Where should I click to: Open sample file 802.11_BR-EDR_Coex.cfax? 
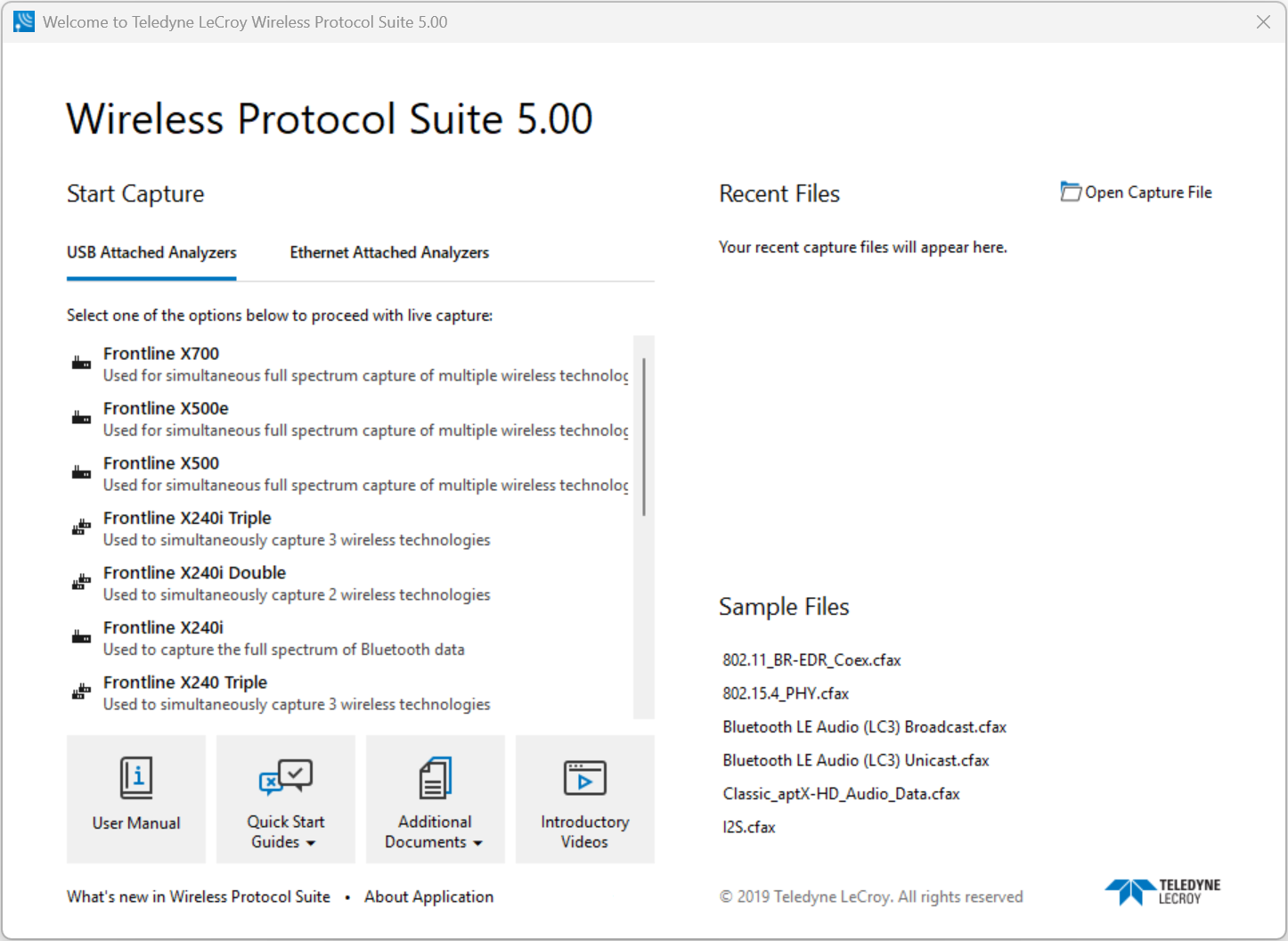tap(812, 660)
